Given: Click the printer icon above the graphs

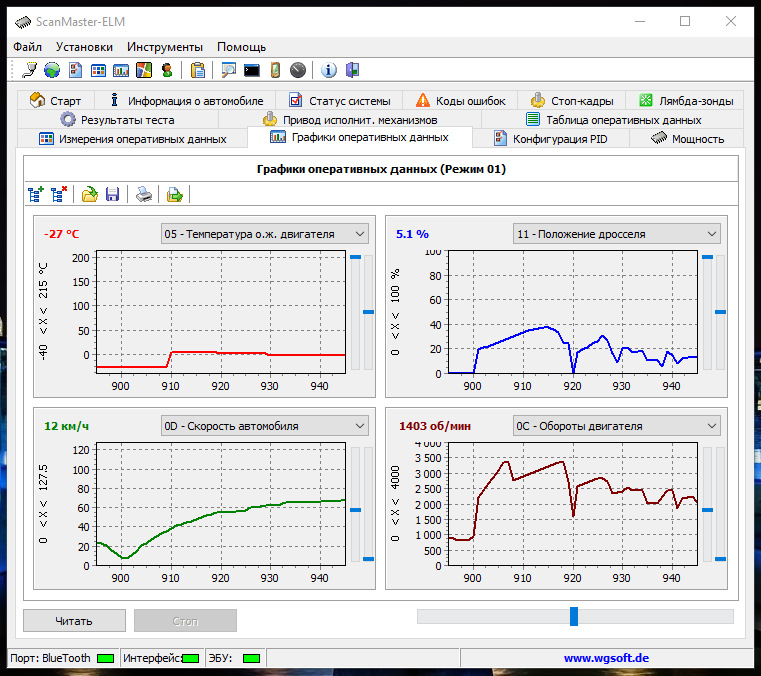Looking at the screenshot, I should pos(144,194).
